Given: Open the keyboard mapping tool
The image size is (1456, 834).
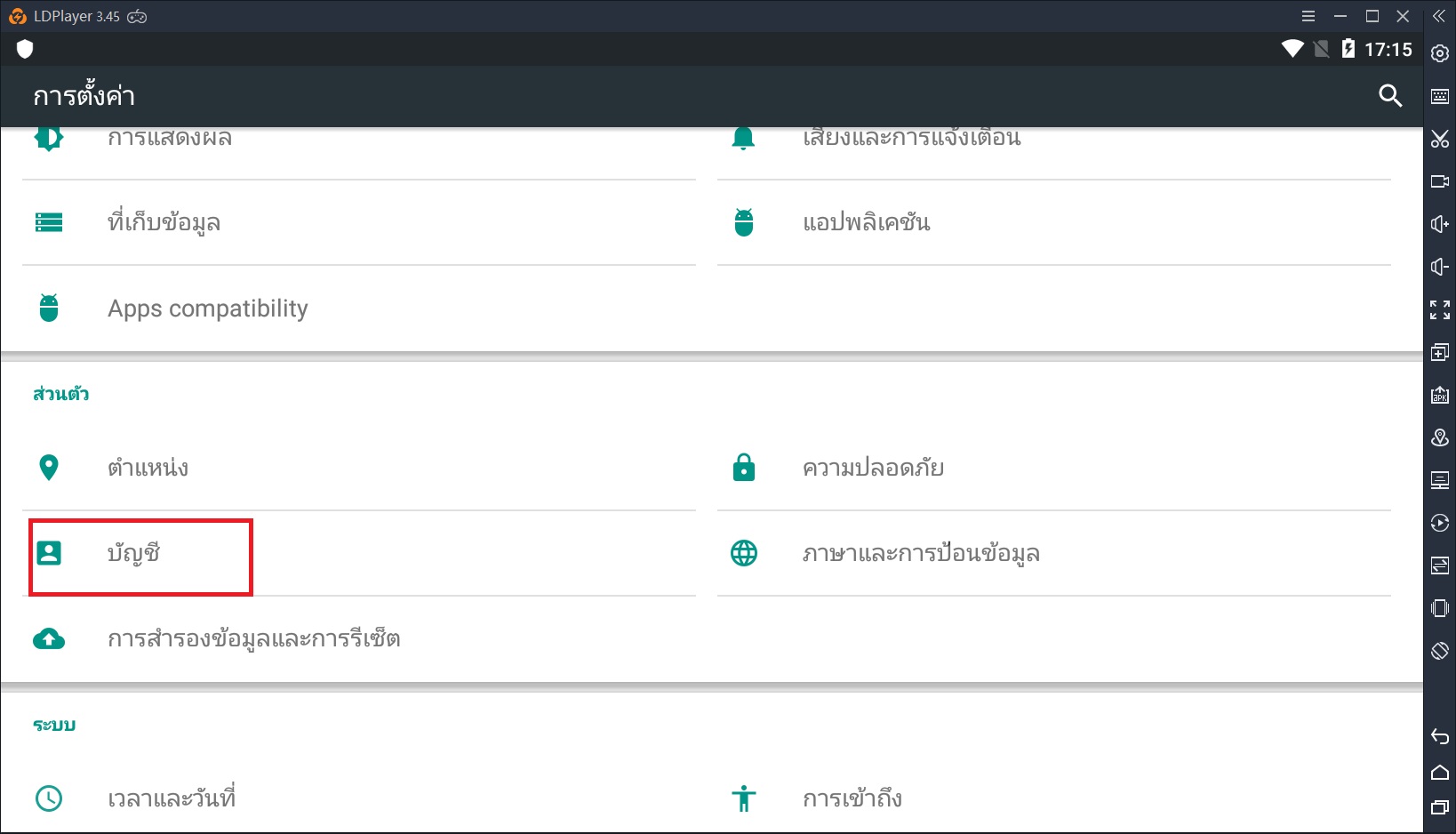Looking at the screenshot, I should (1440, 96).
